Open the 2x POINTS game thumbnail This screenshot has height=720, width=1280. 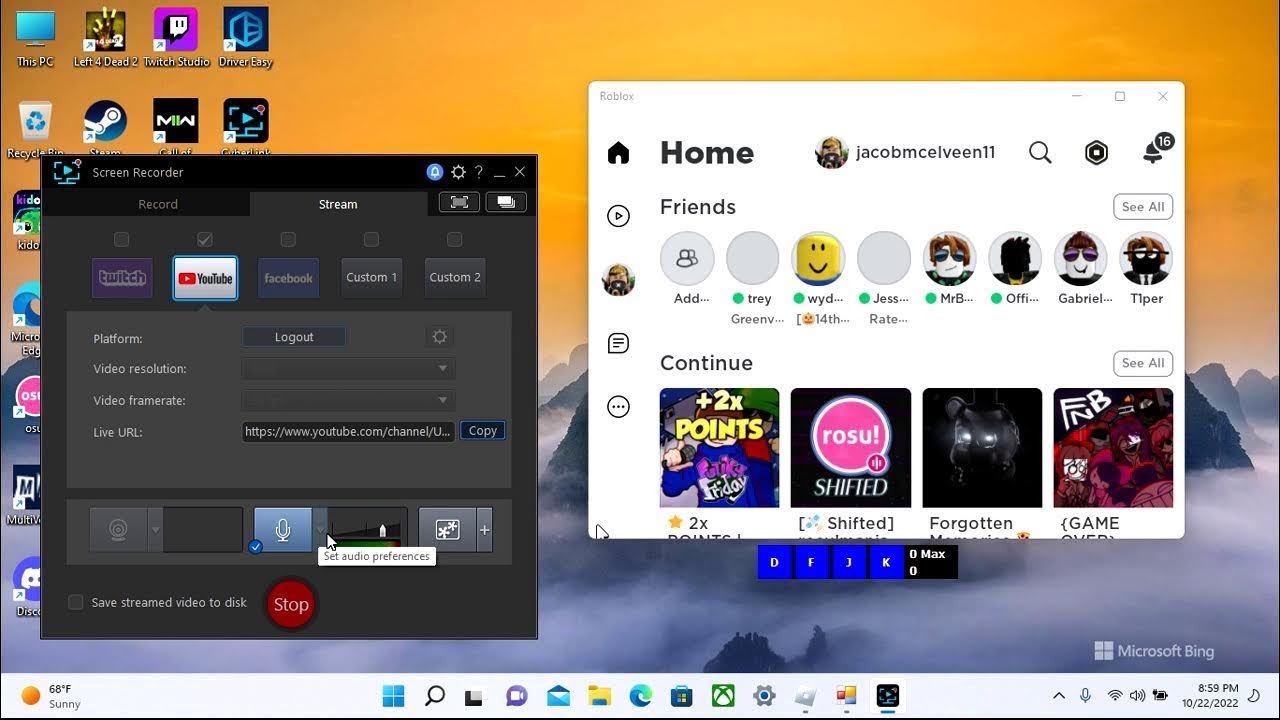click(x=719, y=448)
